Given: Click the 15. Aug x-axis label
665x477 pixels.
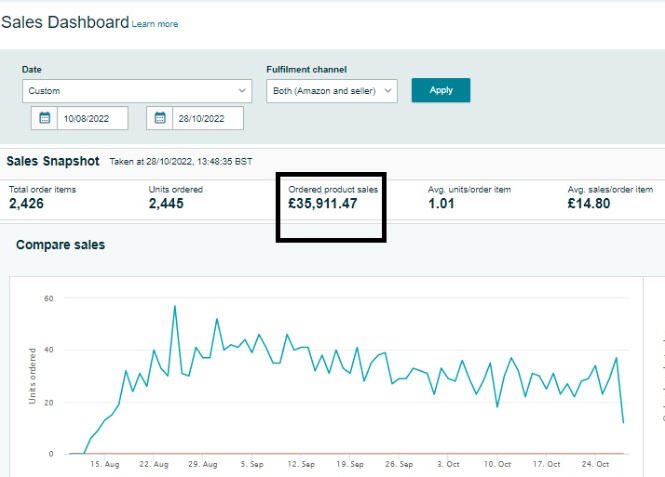Looking at the screenshot, I should pyautogui.click(x=104, y=465).
